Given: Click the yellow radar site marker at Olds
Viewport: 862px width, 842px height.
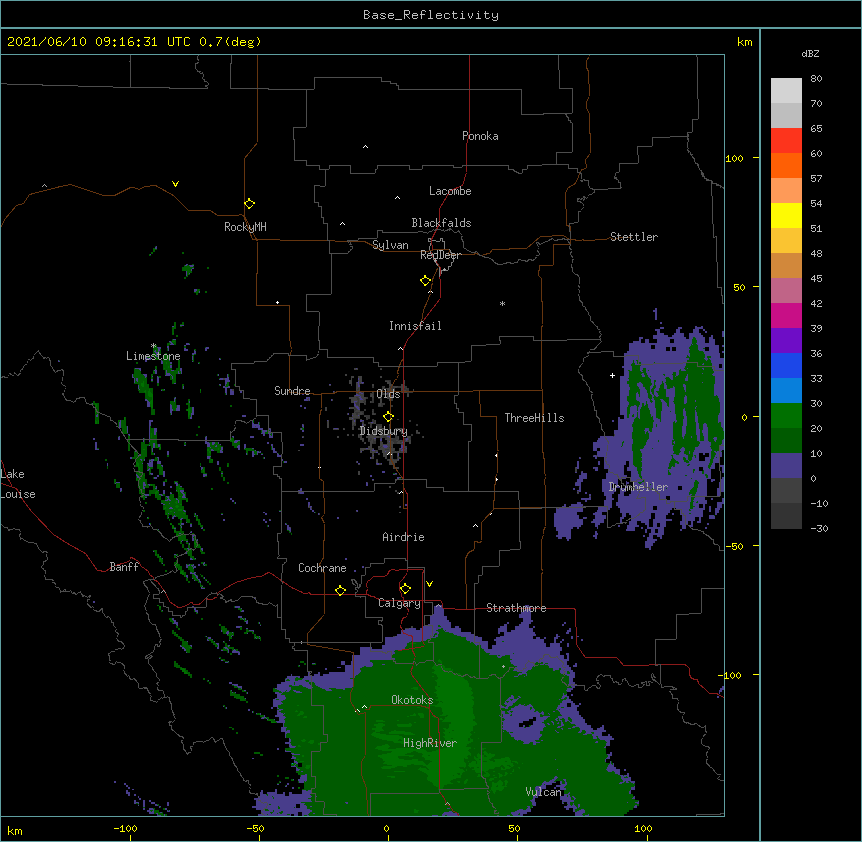Looking at the screenshot, I should click(389, 416).
